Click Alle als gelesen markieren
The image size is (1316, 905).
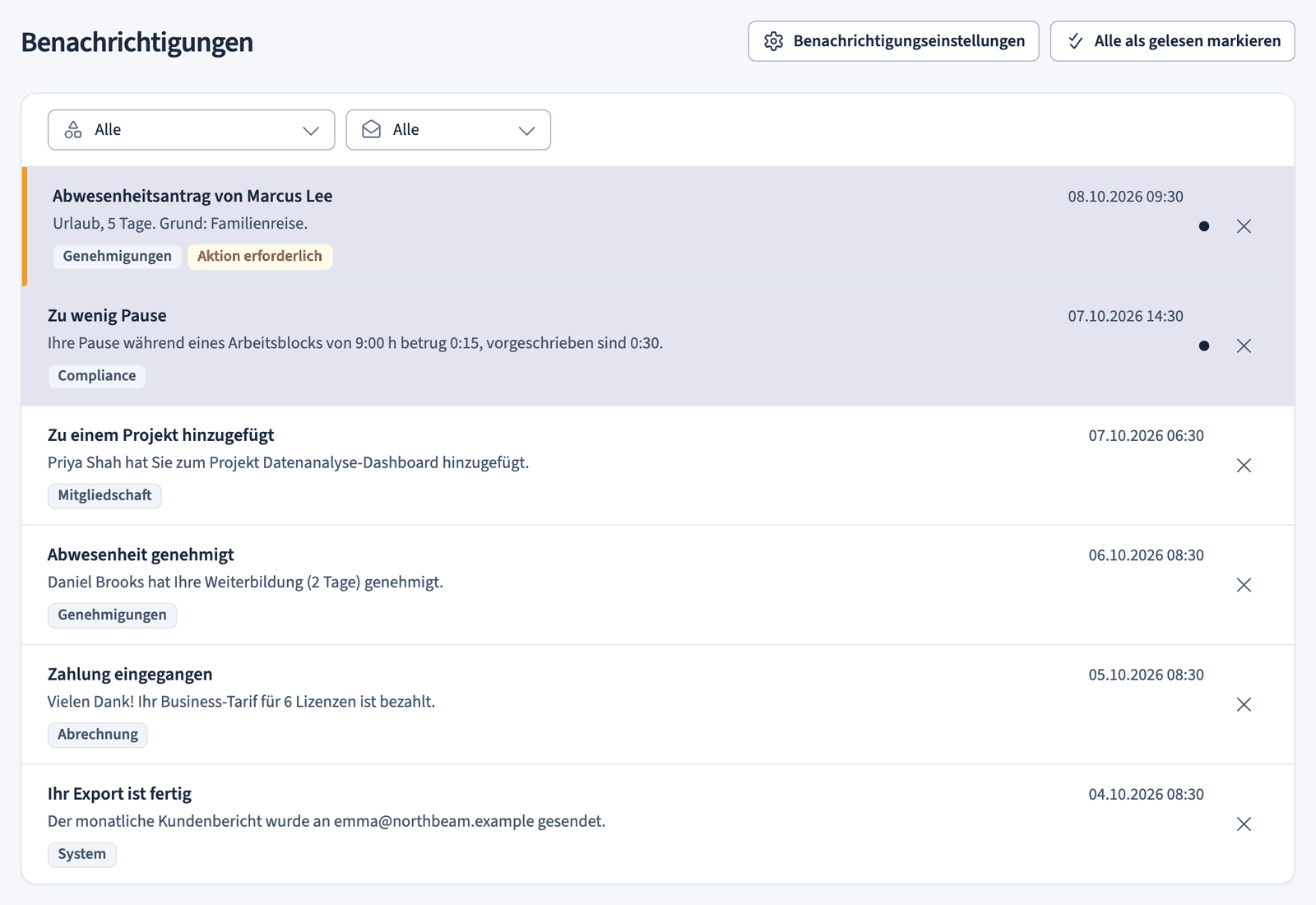coord(1172,41)
